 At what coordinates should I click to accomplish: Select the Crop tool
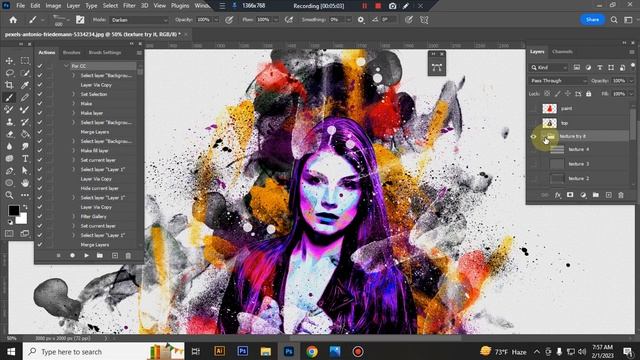[9, 85]
